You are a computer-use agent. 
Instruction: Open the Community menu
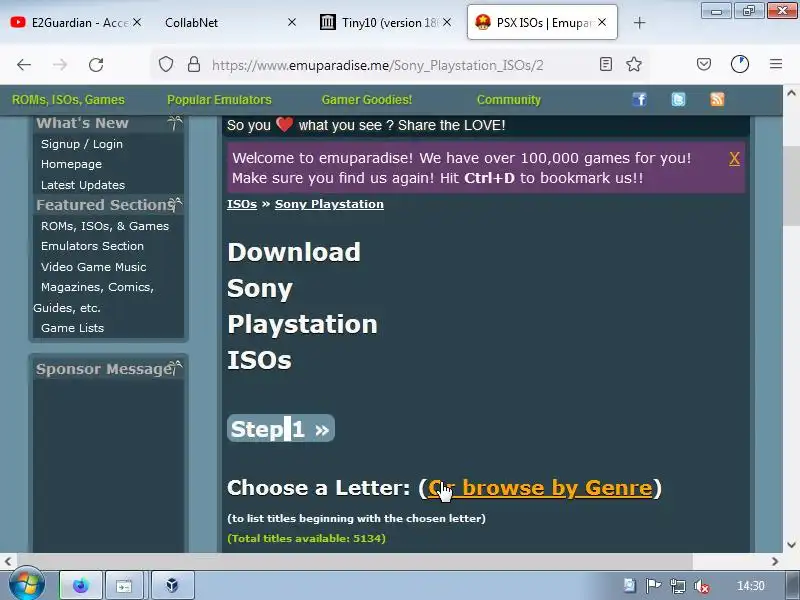coord(509,99)
